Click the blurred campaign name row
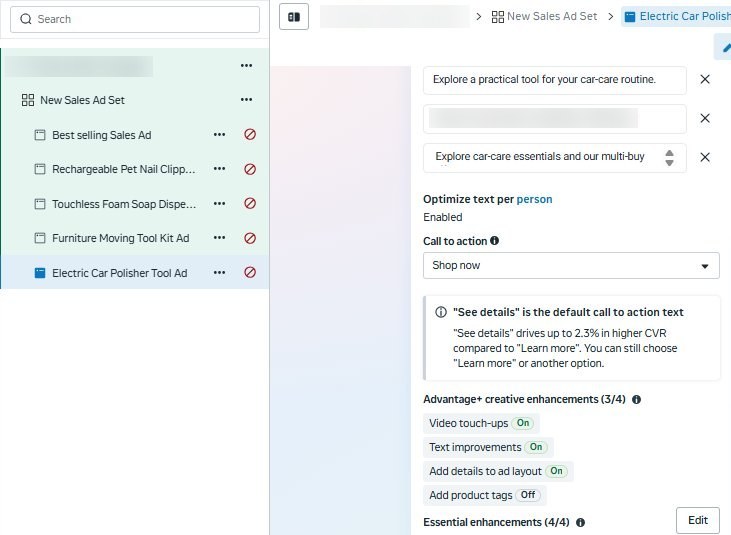 click(x=79, y=66)
